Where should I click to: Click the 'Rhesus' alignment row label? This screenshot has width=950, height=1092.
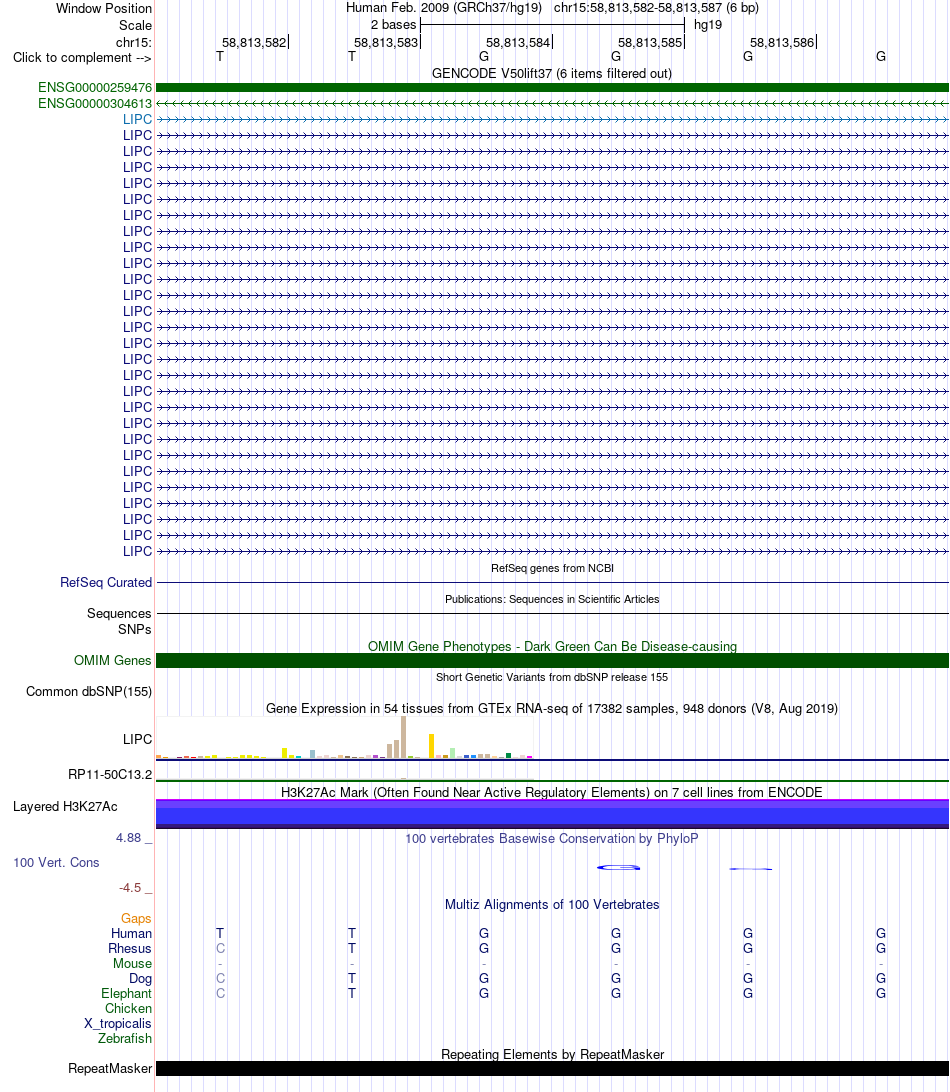[x=130, y=949]
